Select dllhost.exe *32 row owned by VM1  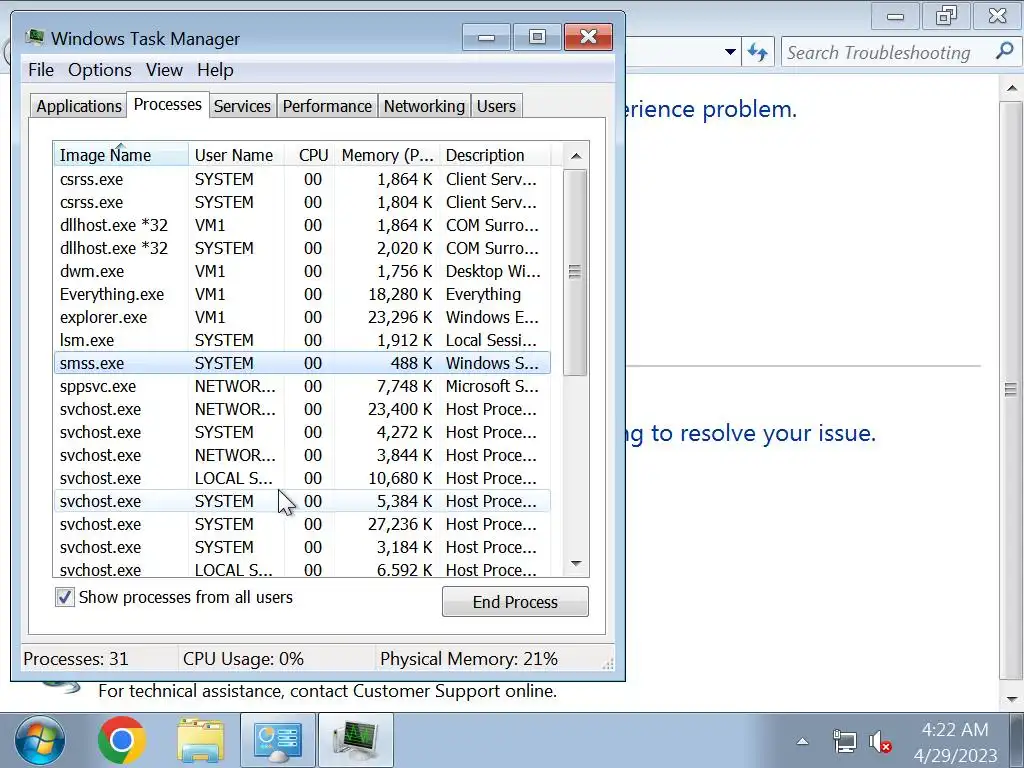tap(302, 225)
